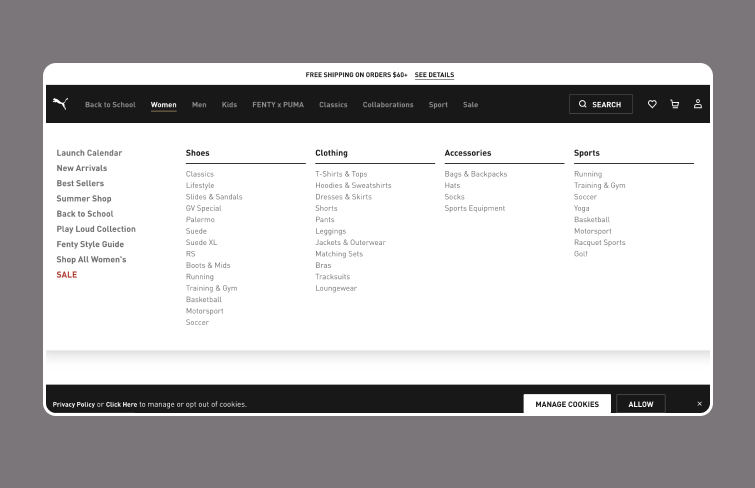Select Socks under Accessories
This screenshot has width=755, height=488.
454,197
